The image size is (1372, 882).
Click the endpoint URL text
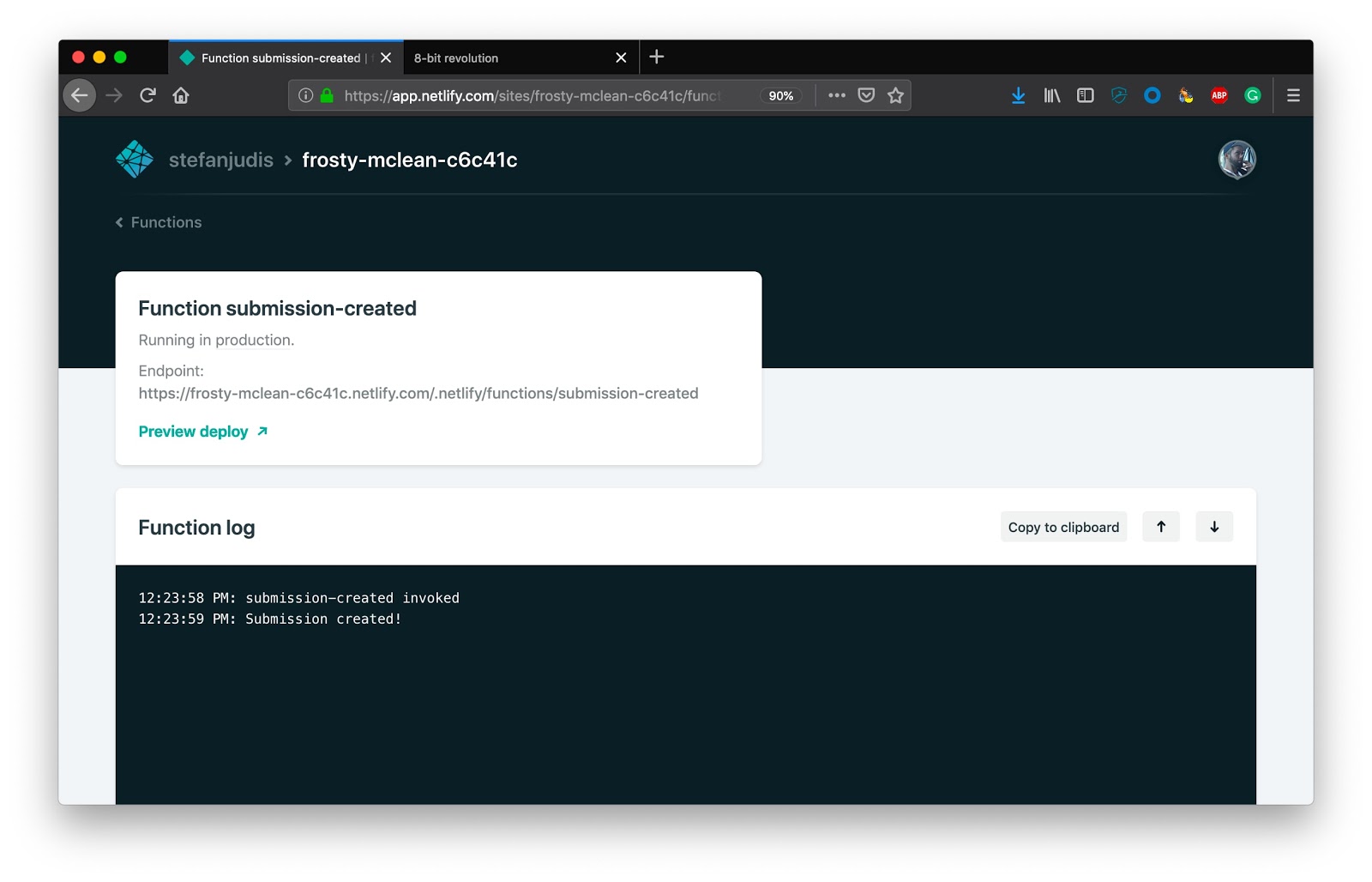pos(418,394)
